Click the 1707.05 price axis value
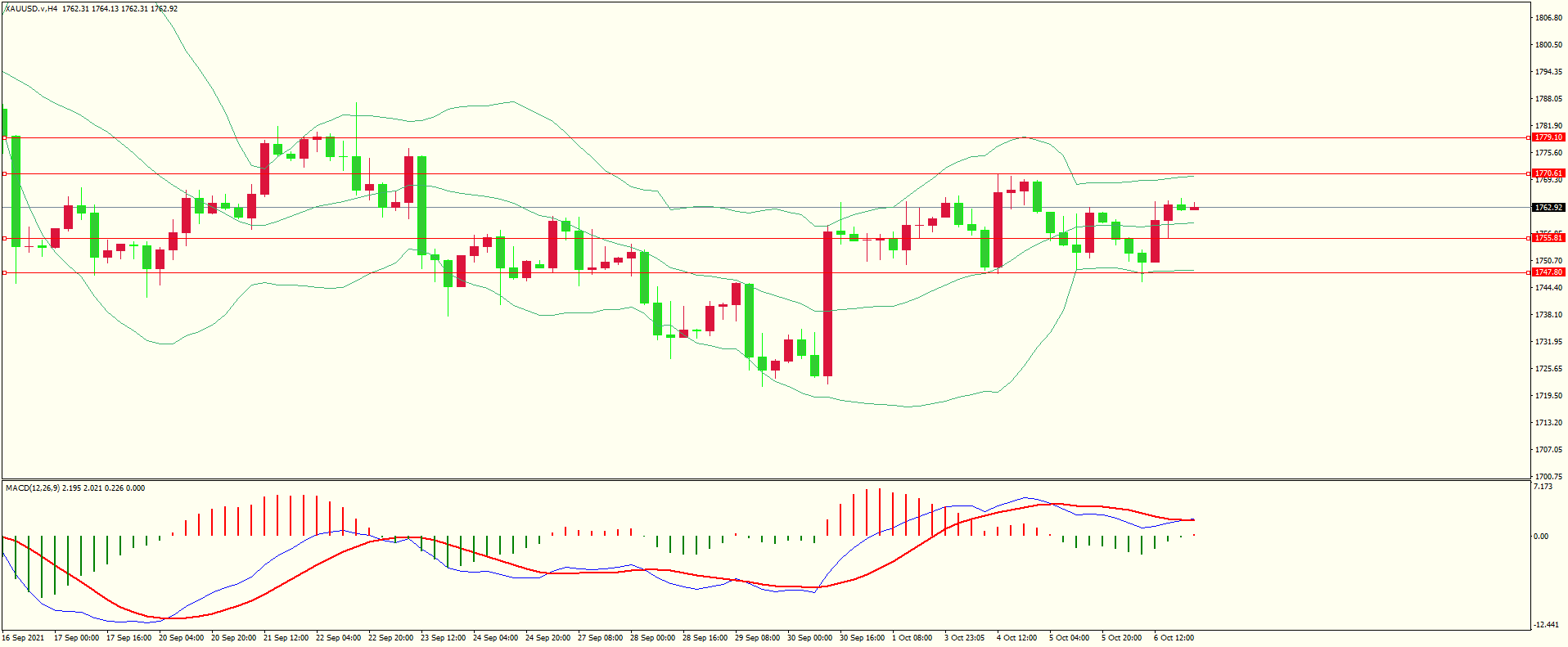 1548,450
